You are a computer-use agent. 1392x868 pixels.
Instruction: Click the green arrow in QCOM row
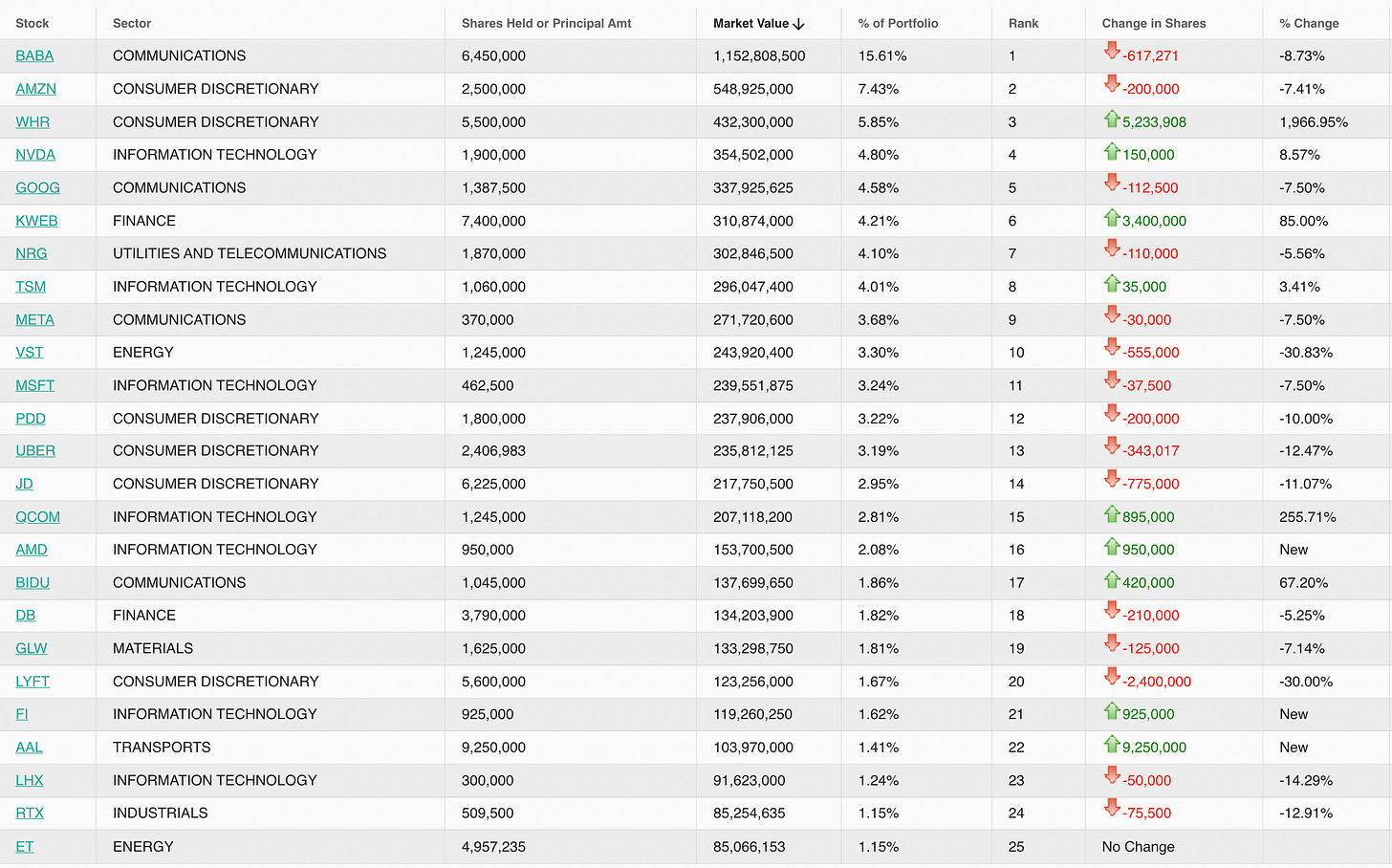click(x=1111, y=514)
